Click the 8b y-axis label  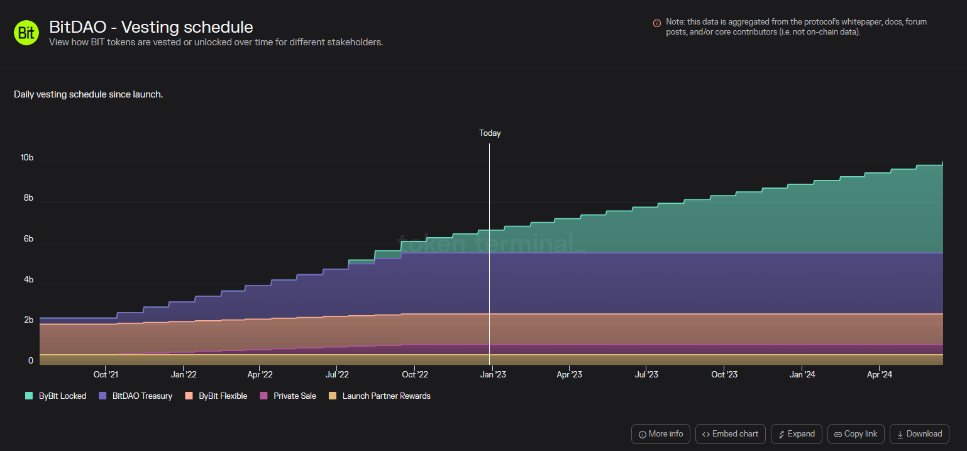(x=28, y=199)
